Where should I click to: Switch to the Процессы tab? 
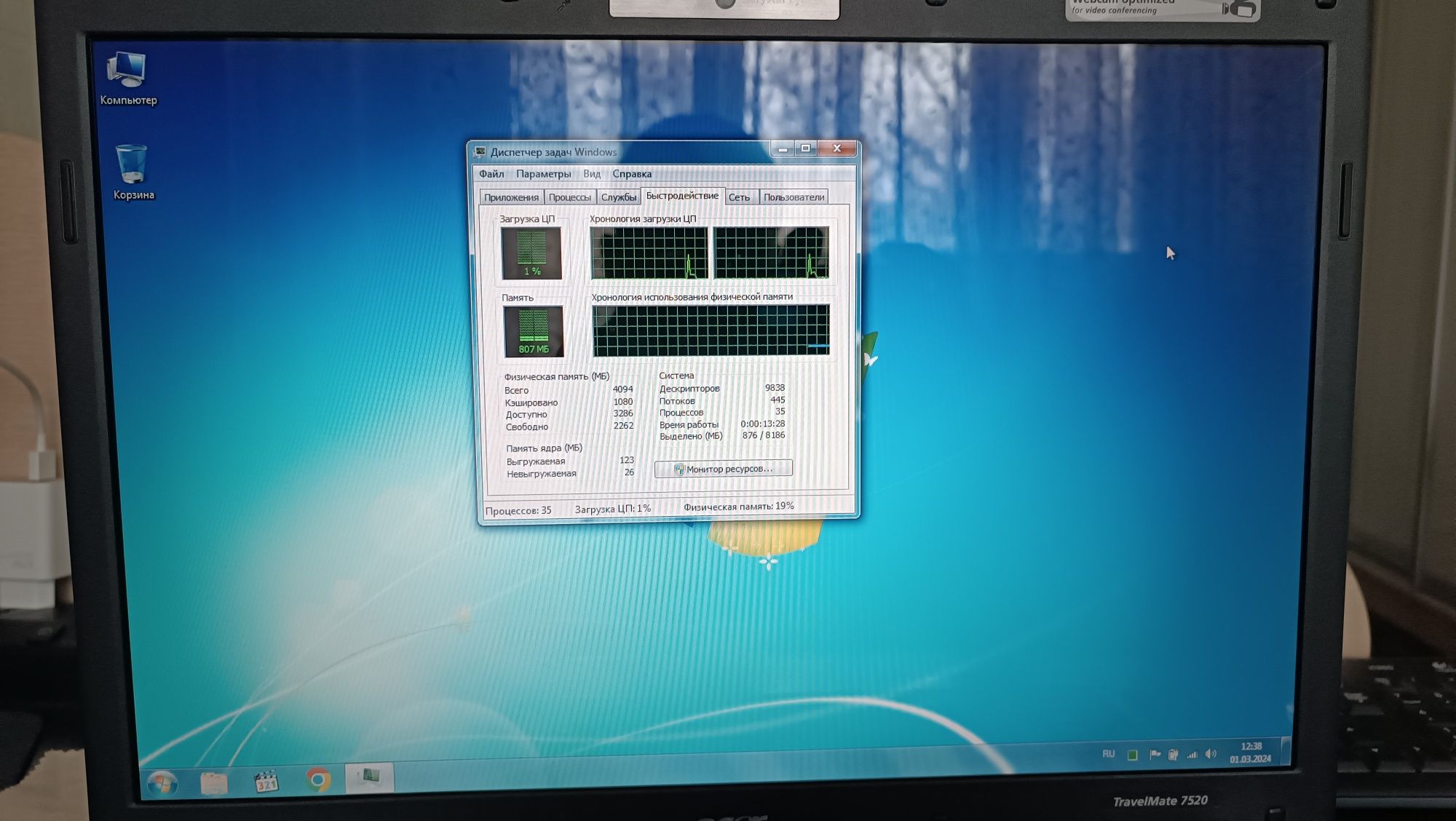[x=569, y=197]
